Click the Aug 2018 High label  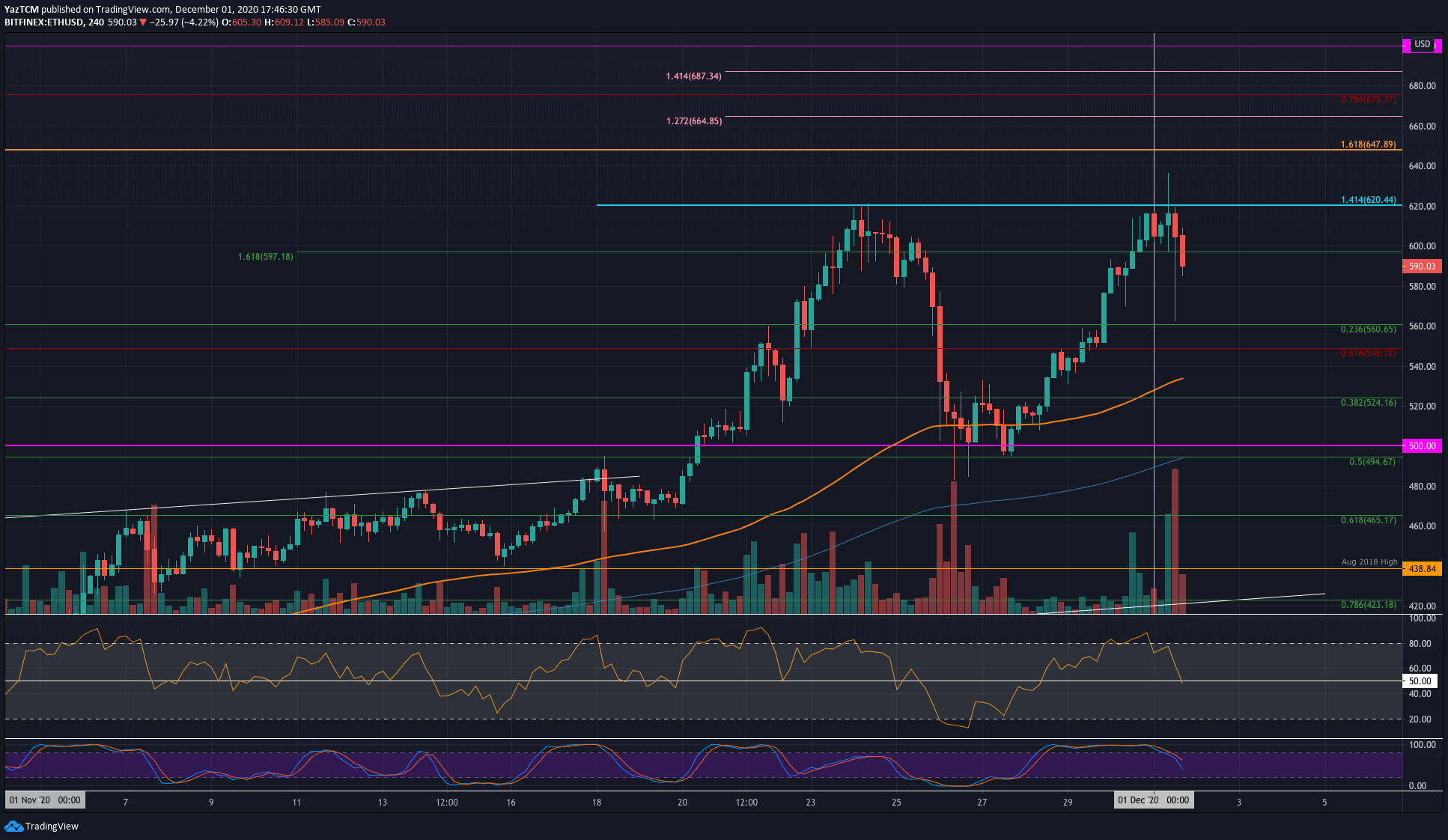pos(1369,561)
